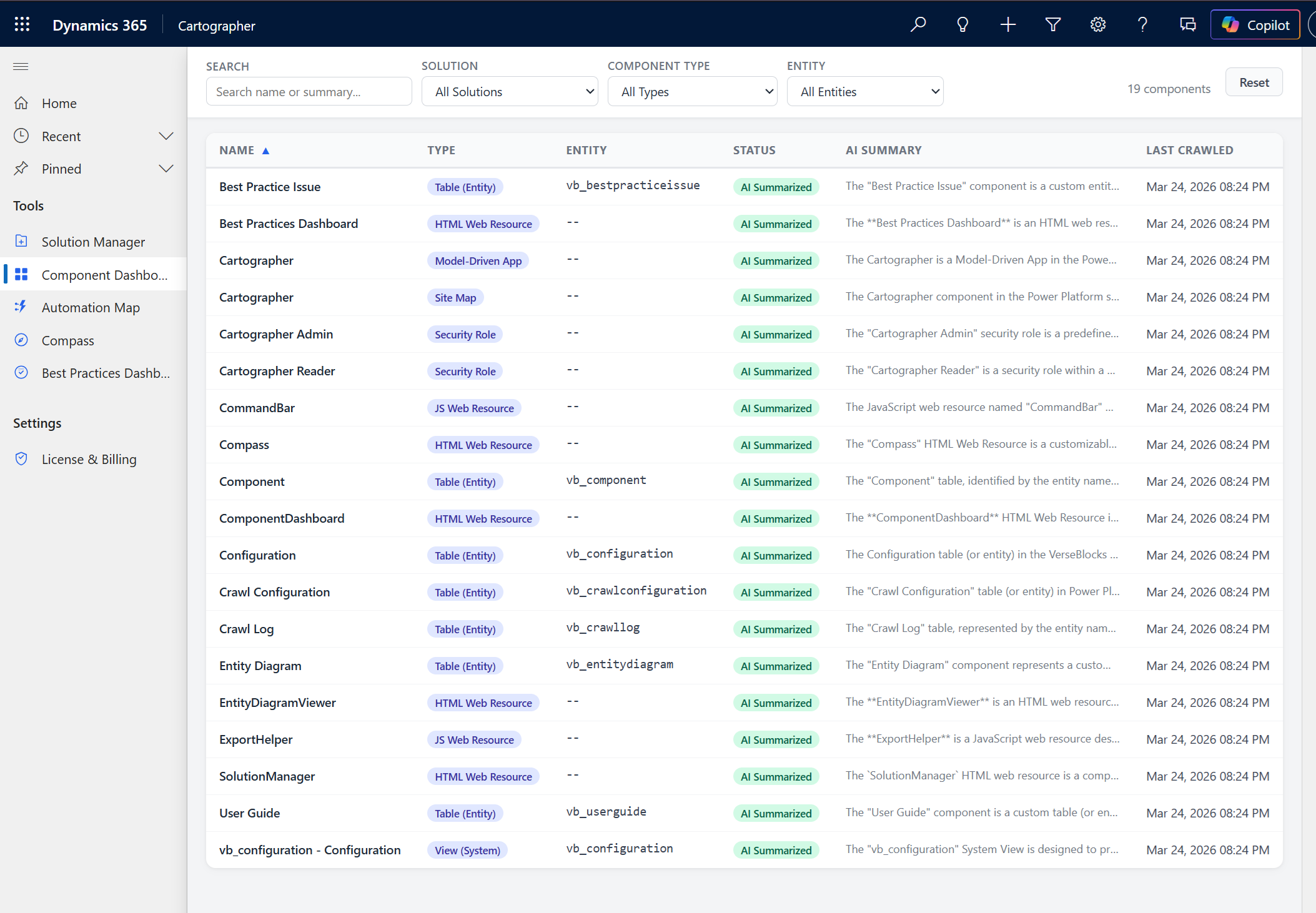Click the Best Practices Dashboard sidebar icon
The width and height of the screenshot is (1316, 913).
pos(21,372)
